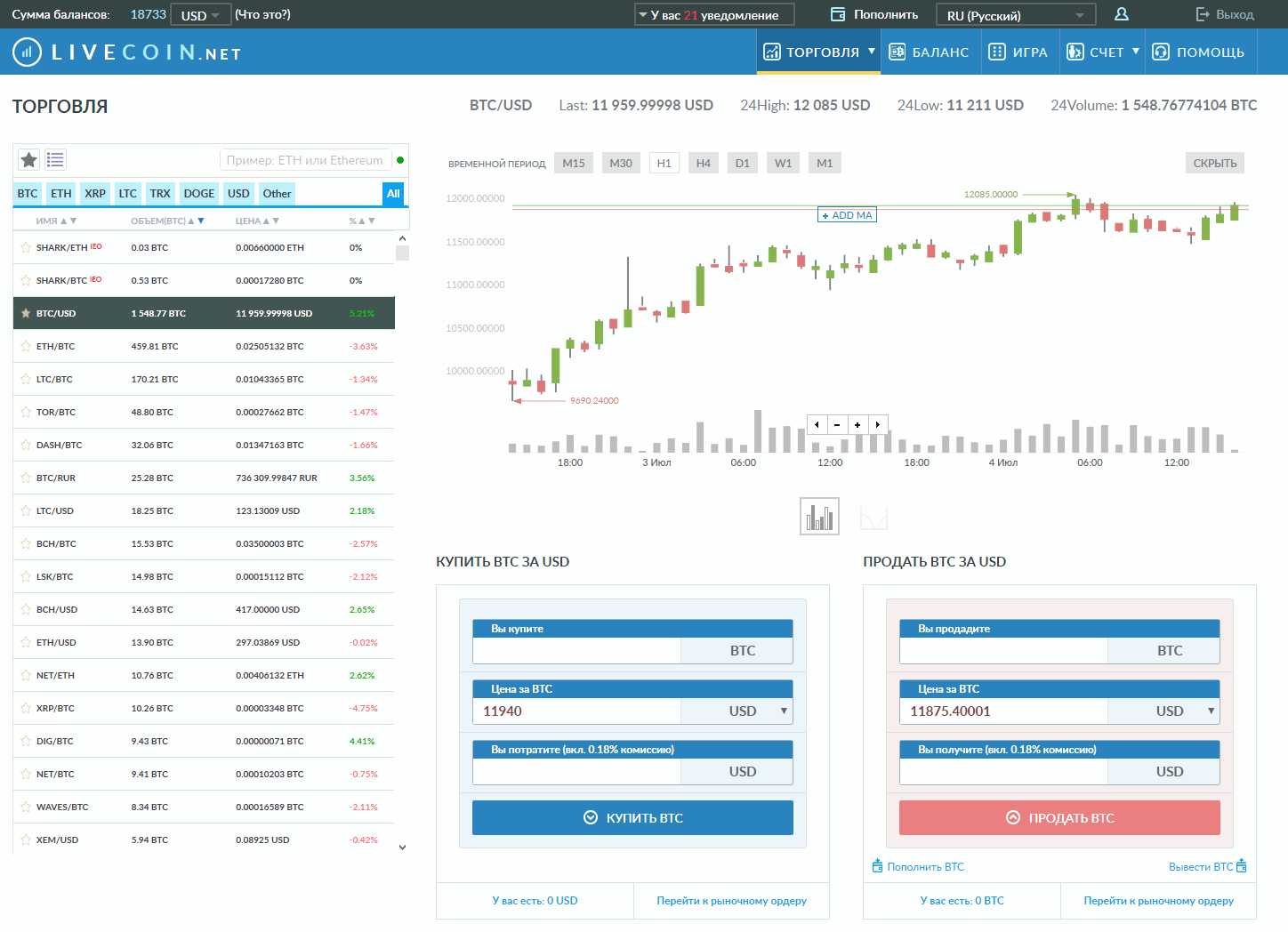Viewport: 1288px width, 932px height.
Task: Select M15 time period
Action: coord(574,163)
